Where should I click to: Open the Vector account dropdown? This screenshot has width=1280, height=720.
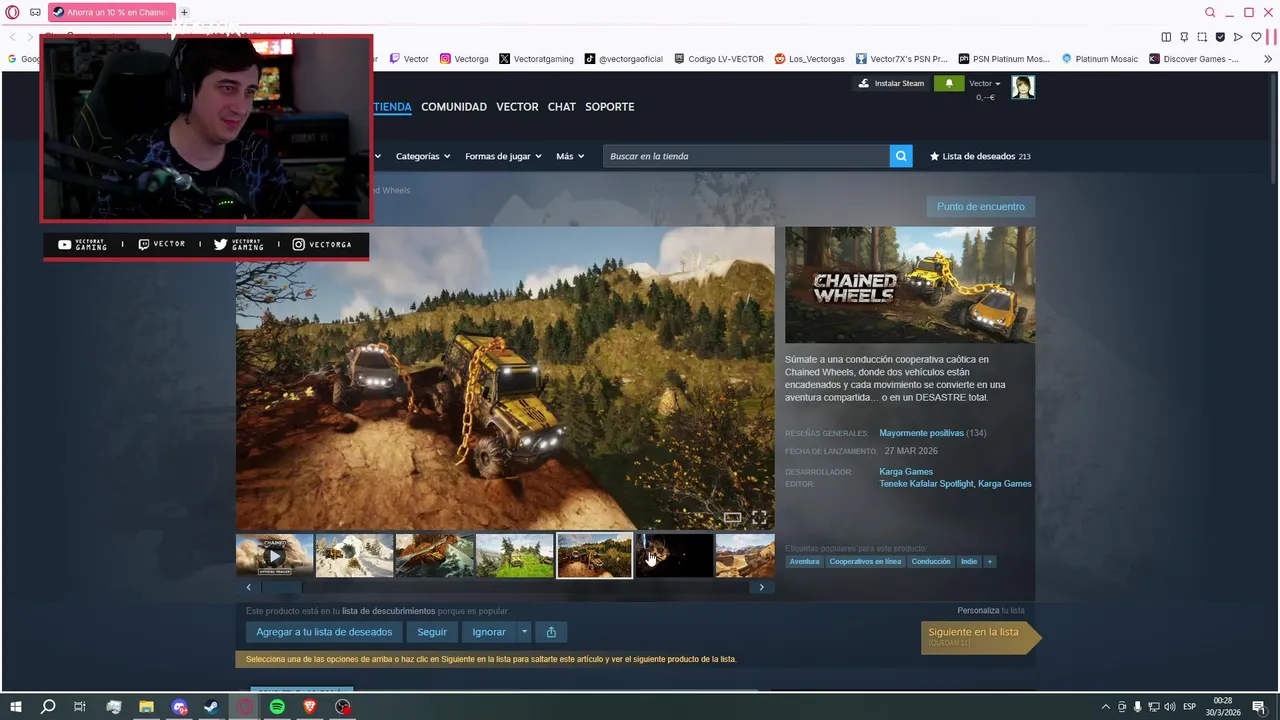984,83
